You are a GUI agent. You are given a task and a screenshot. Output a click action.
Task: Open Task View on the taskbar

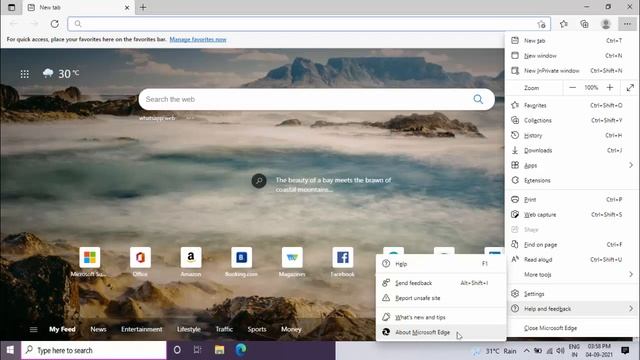point(198,350)
